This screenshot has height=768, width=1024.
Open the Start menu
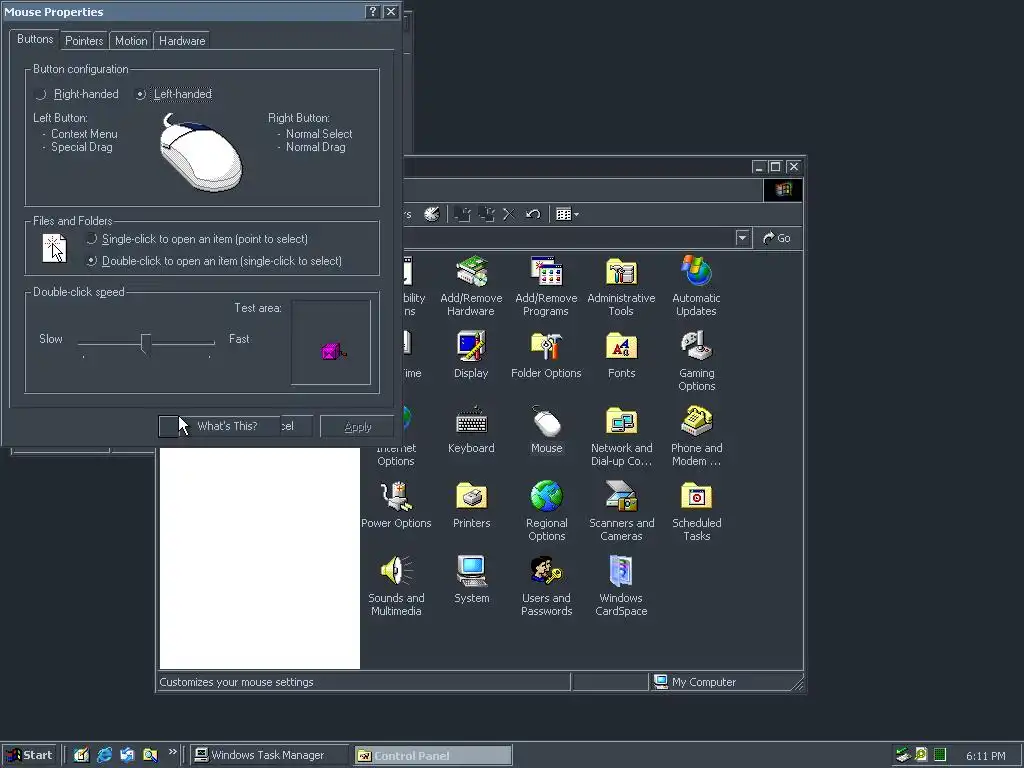tap(29, 755)
